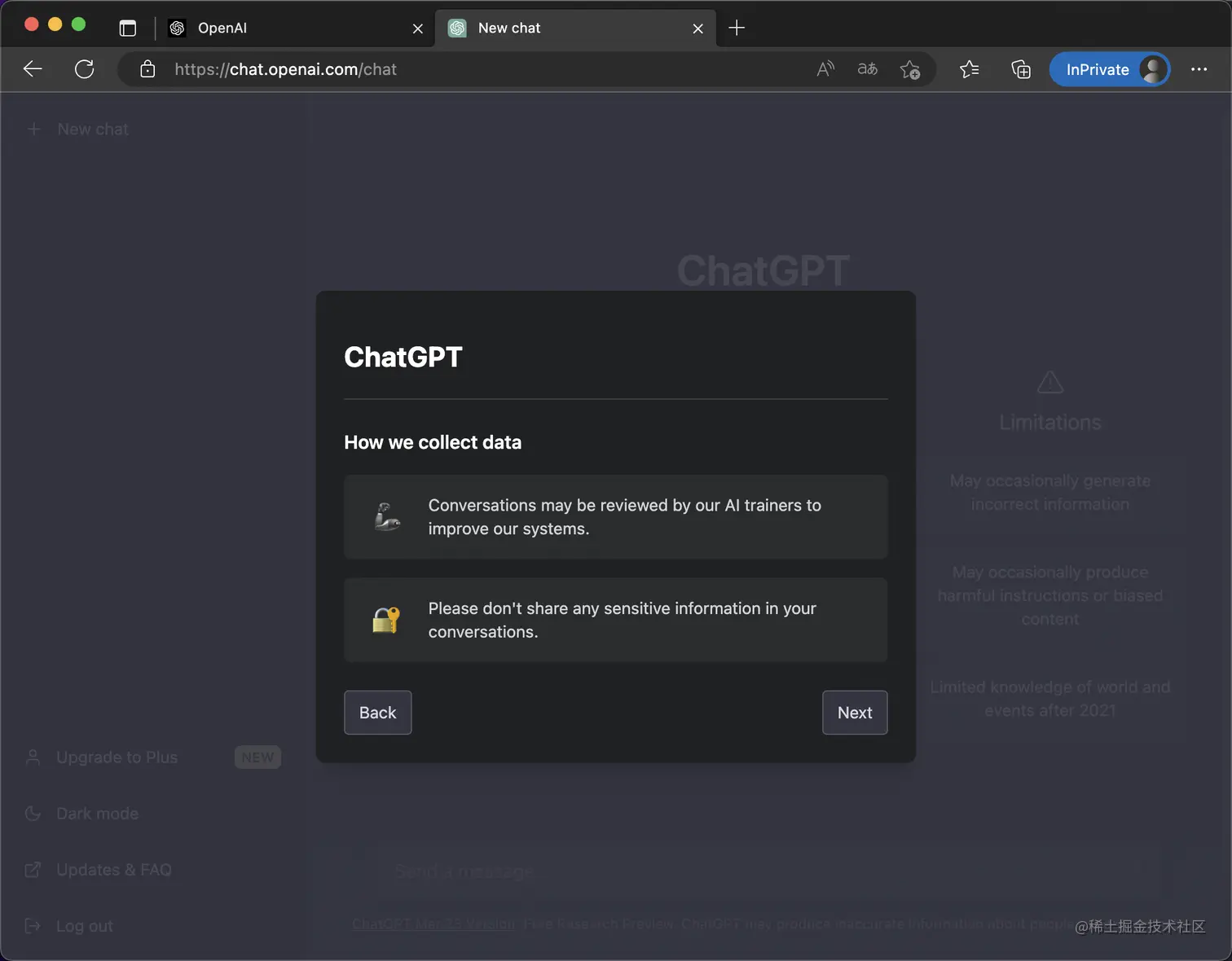The image size is (1232, 961).
Task: Click the 'How we collect data' heading
Action: tap(433, 442)
